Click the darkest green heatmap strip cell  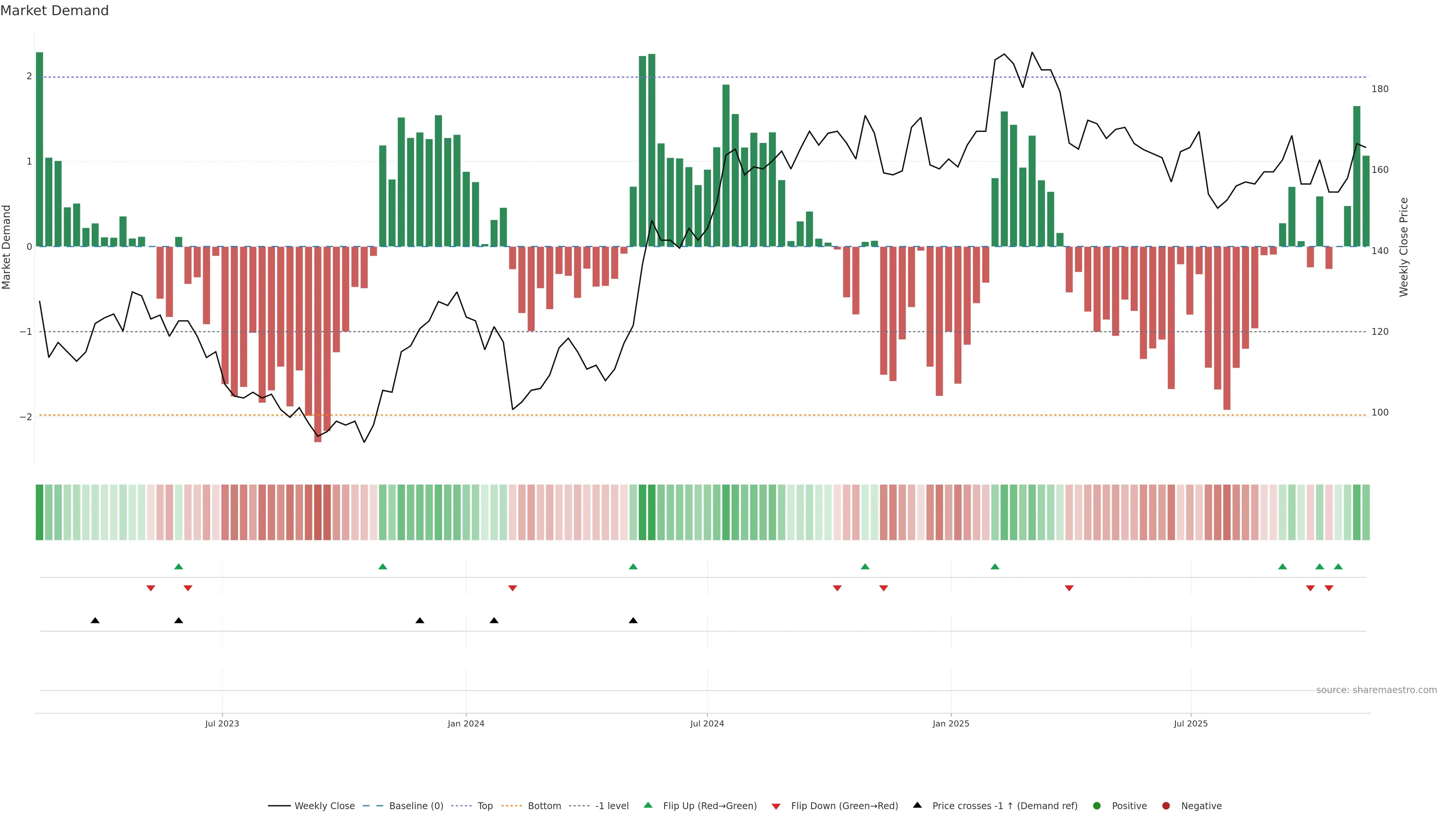coord(39,511)
